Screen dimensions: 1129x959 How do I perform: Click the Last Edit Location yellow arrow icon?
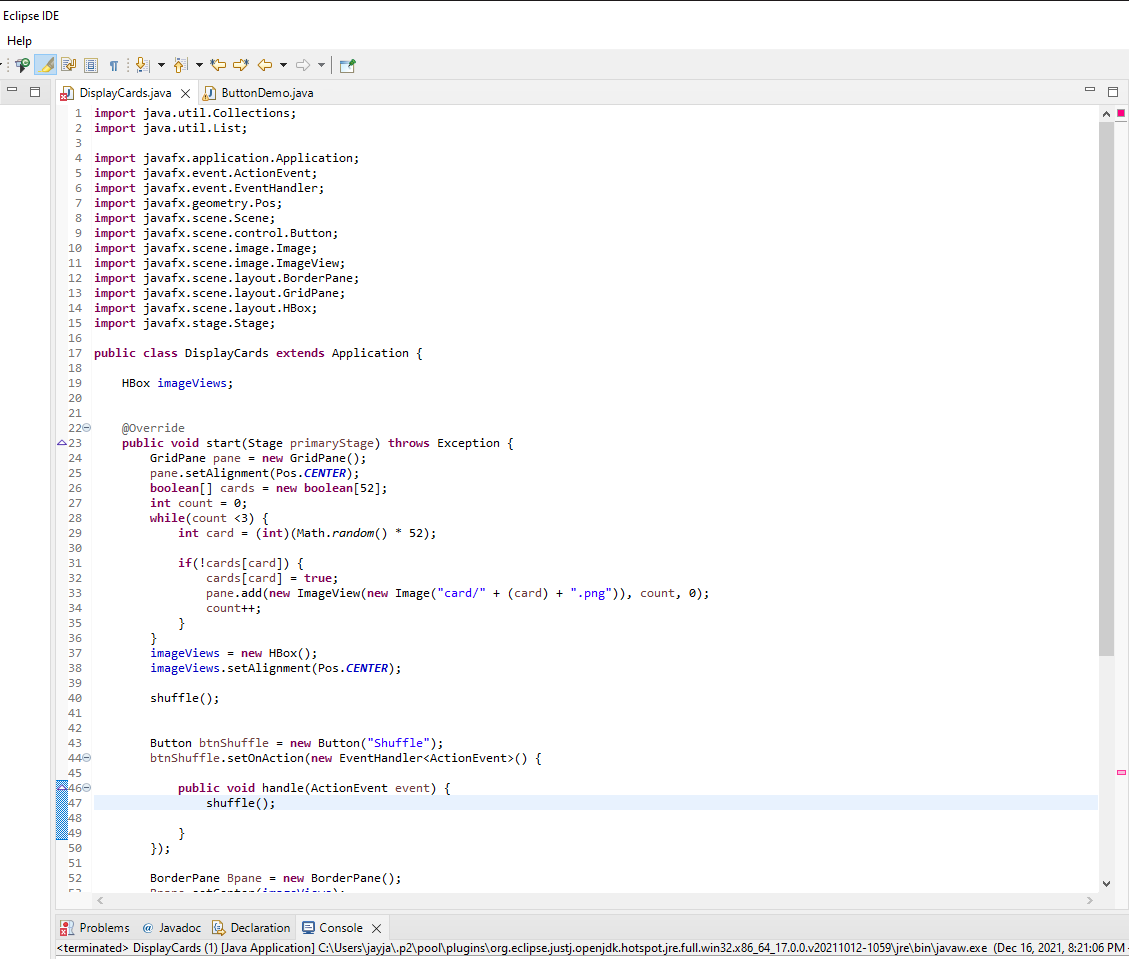coord(218,64)
